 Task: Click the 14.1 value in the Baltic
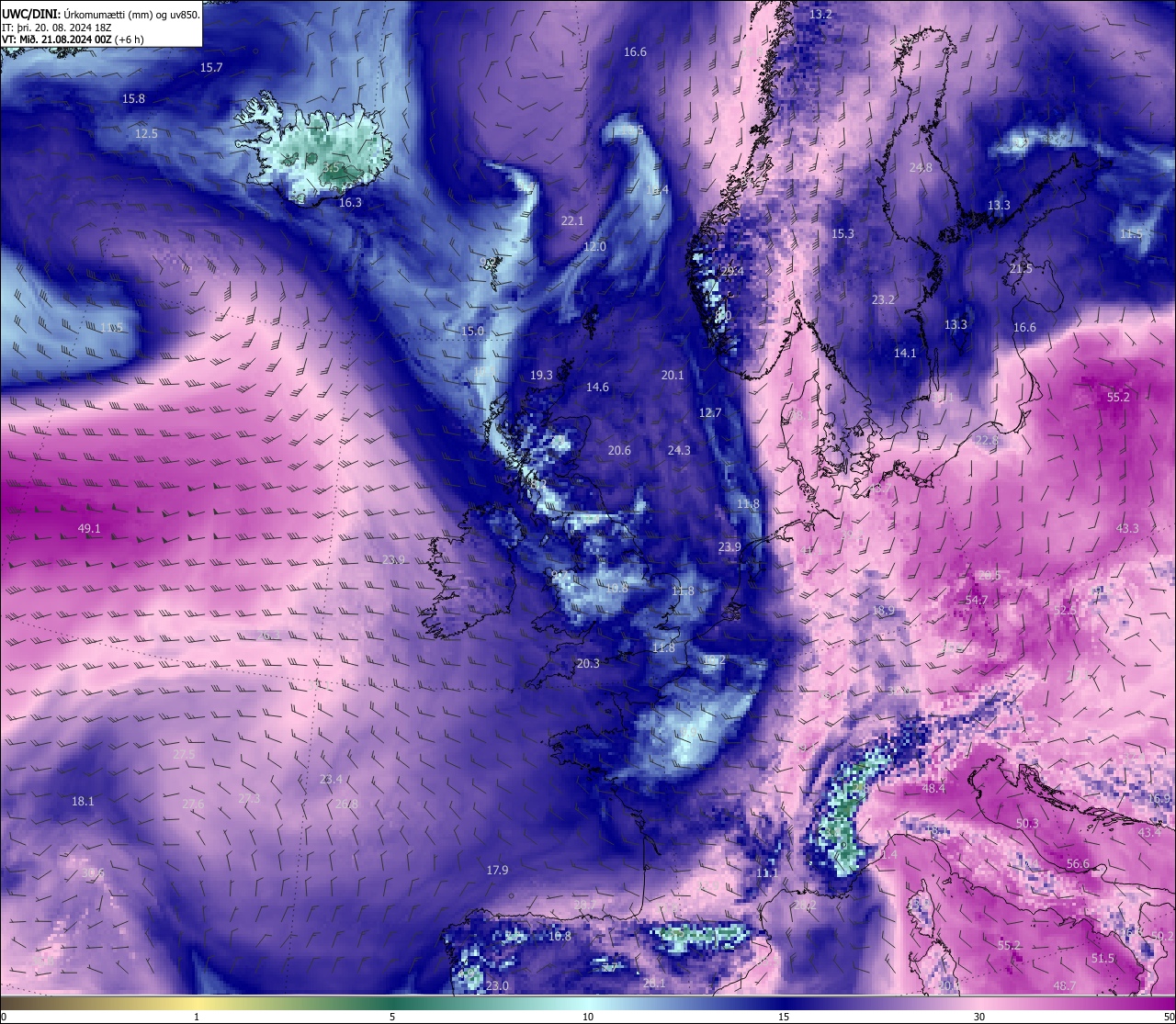click(x=905, y=354)
